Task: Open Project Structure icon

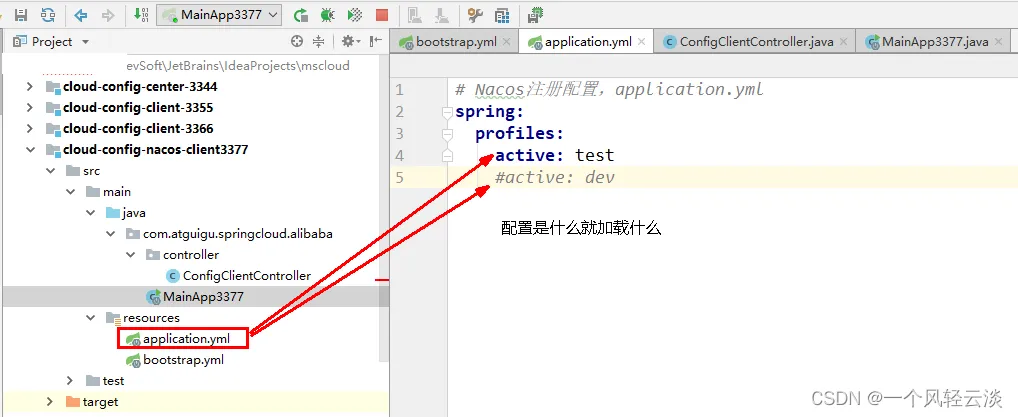Action: coord(502,15)
